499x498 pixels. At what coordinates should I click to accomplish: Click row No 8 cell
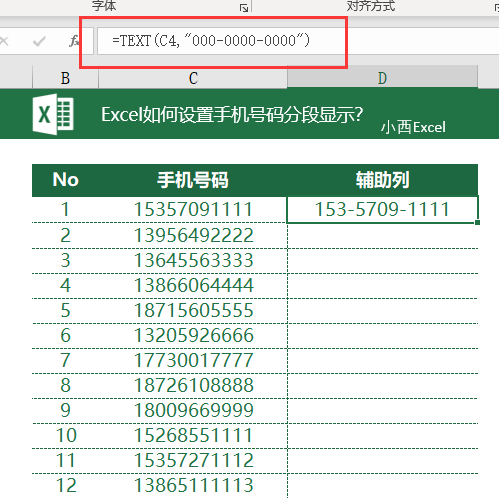click(x=65, y=385)
